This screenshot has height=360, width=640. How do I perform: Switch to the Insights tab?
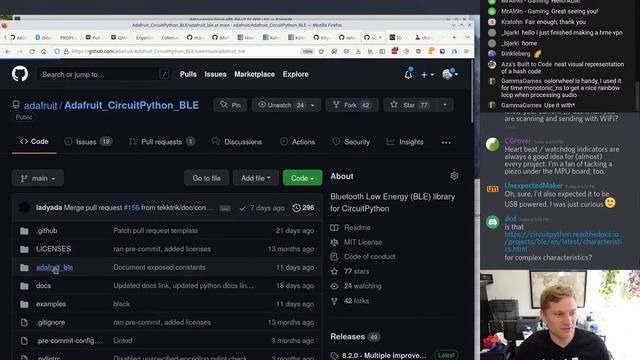[405, 142]
